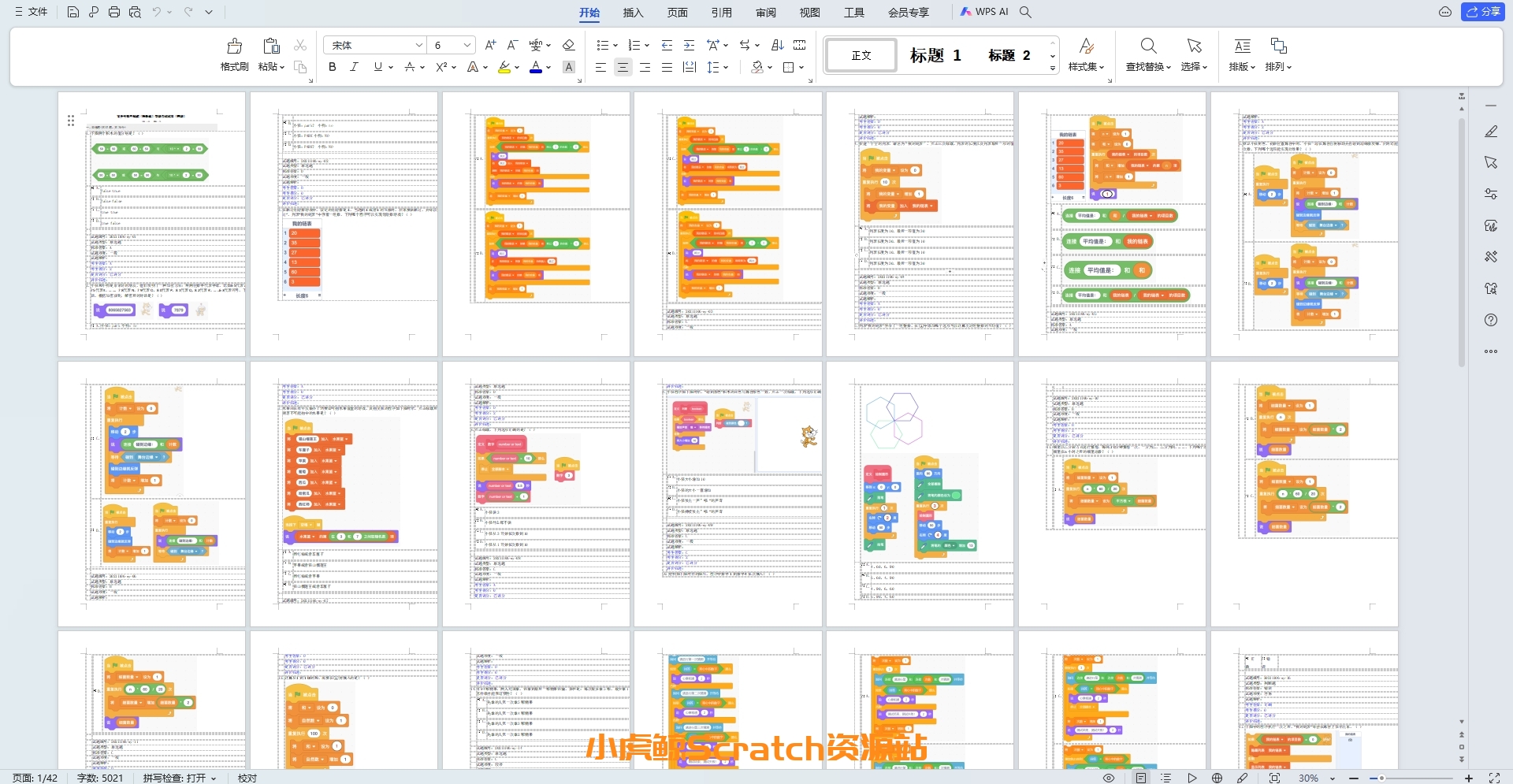Justify text alignment
Image resolution: width=1513 pixels, height=784 pixels.
point(667,67)
